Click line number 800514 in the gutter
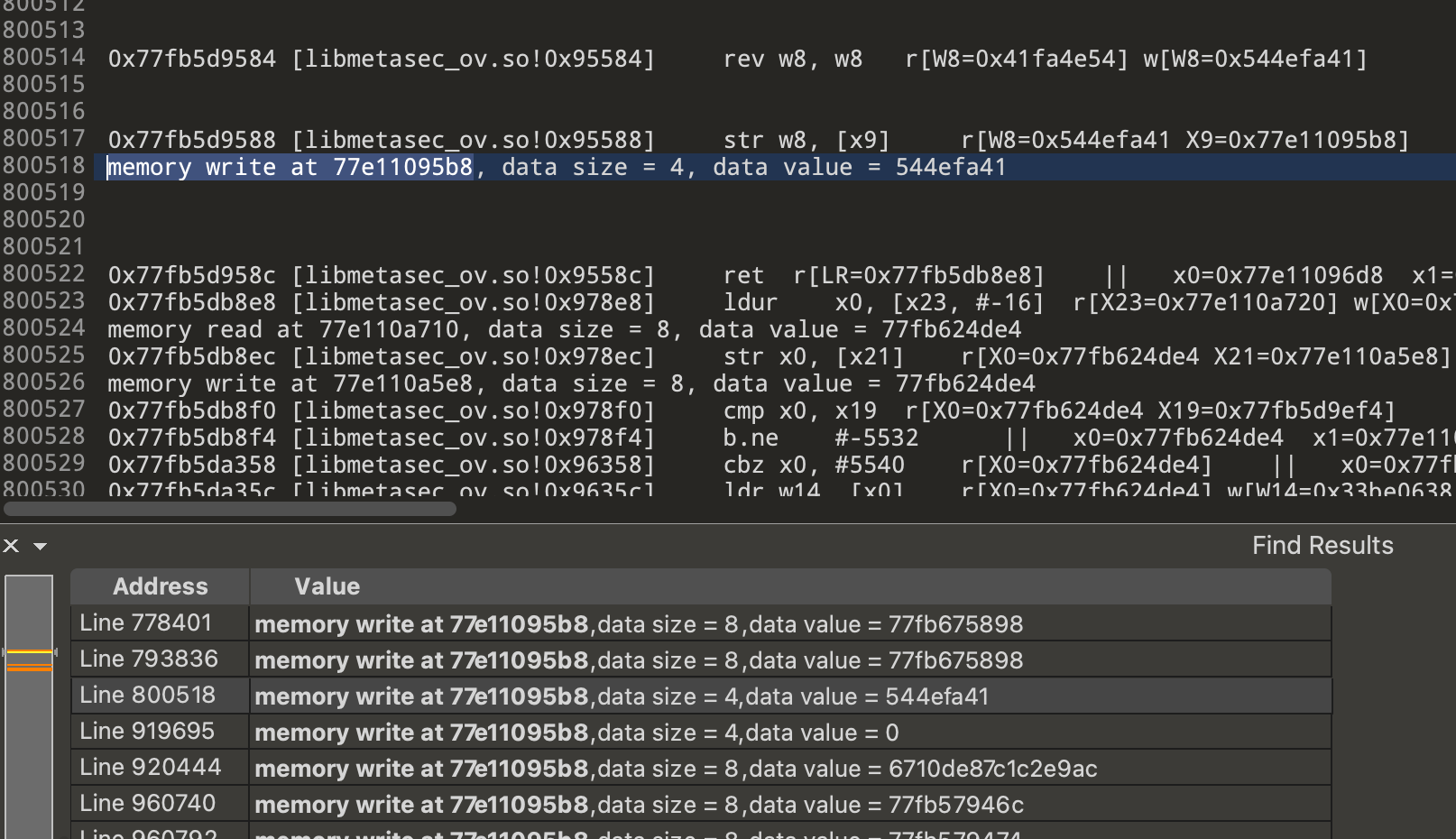Image resolution: width=1456 pixels, height=839 pixels. [x=43, y=58]
